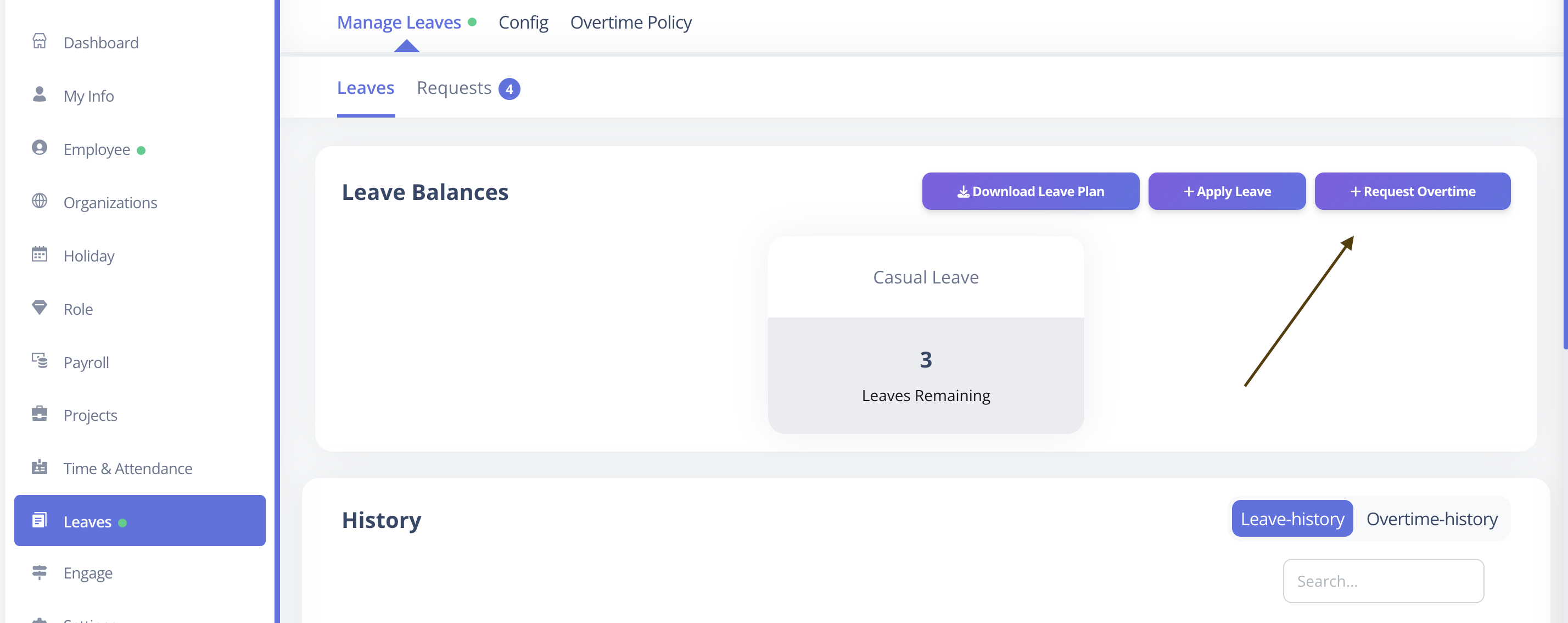Click the 'Leave Balances' heading
Screen dimensions: 1568x623
pos(425,192)
